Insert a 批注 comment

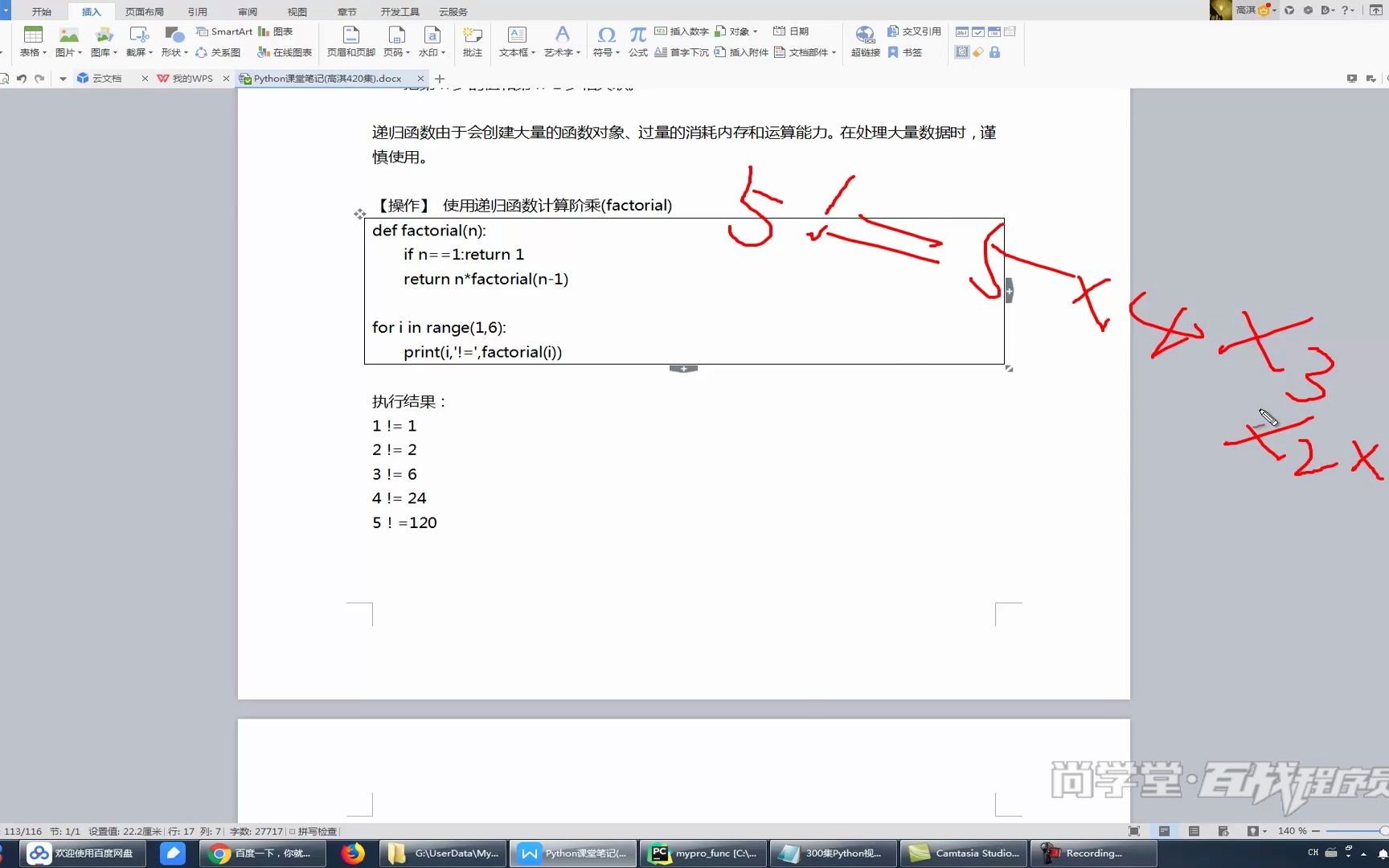[473, 41]
